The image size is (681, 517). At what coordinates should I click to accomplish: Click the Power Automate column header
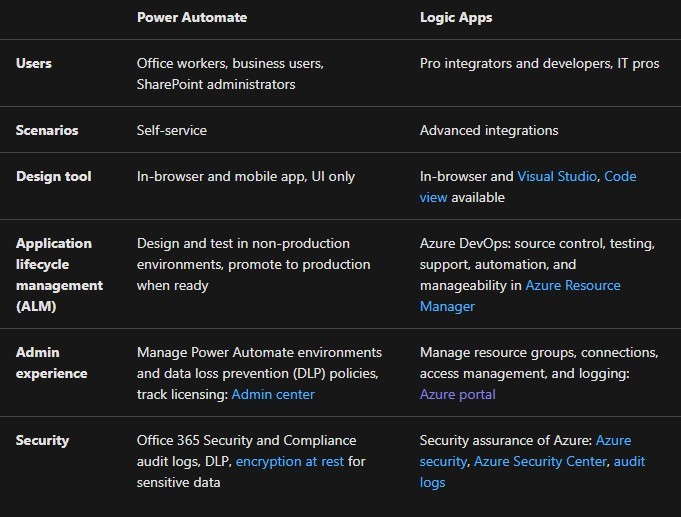coord(192,17)
